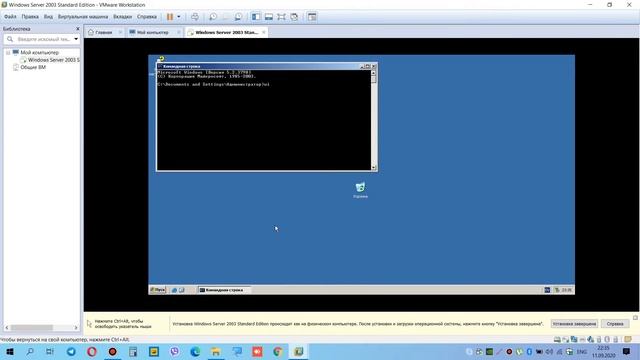
Task: Click the VMware hard disk status icon
Action: 557,339
